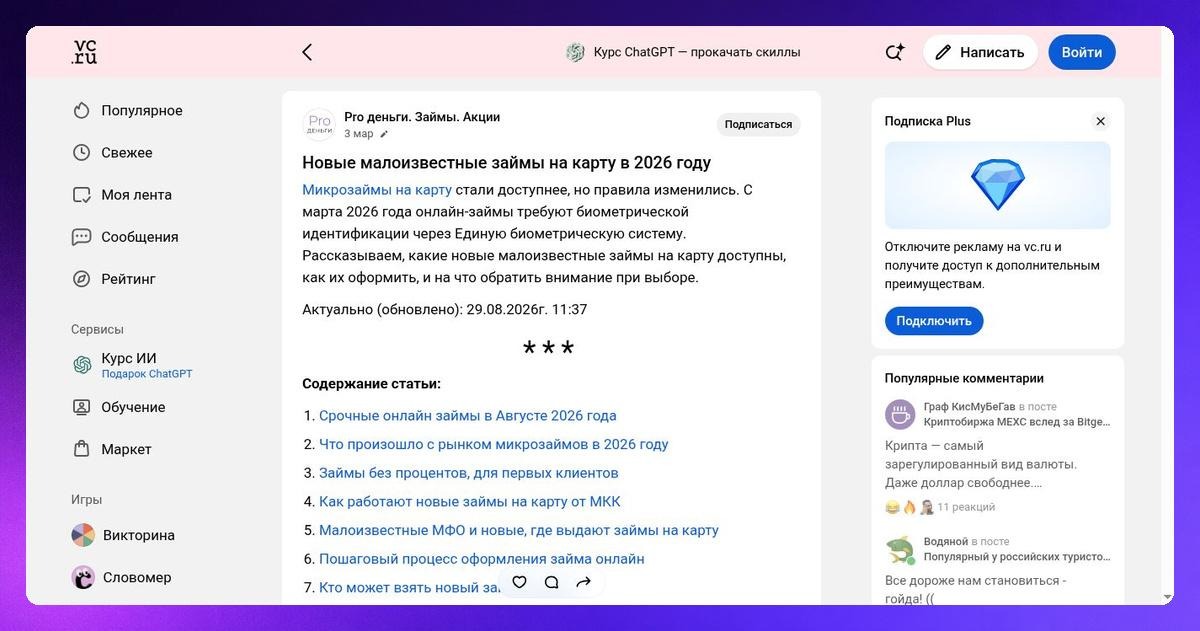Jump to Пошаговый процесс оформления займа section
Viewport: 1200px width, 631px height.
482,559
